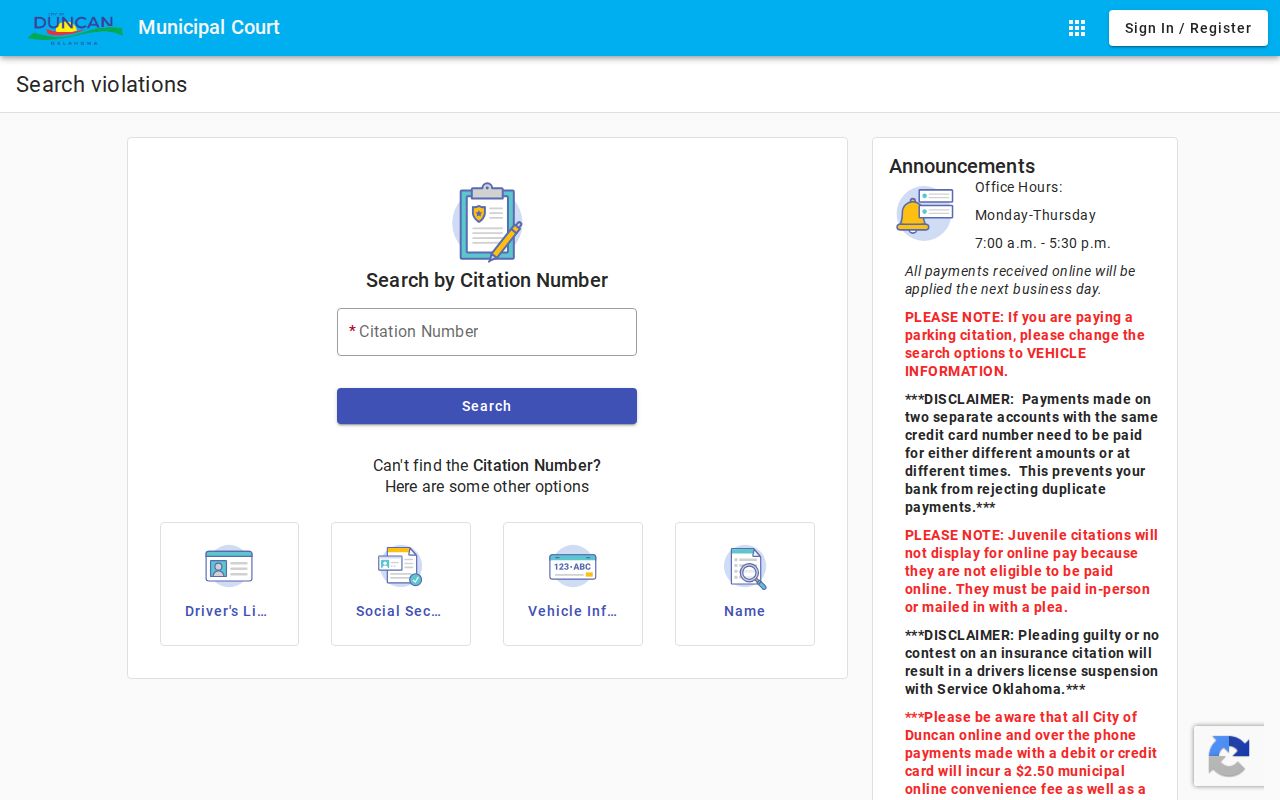
Task: Click the duplicate payments disclaimer text
Action: coord(1031,453)
